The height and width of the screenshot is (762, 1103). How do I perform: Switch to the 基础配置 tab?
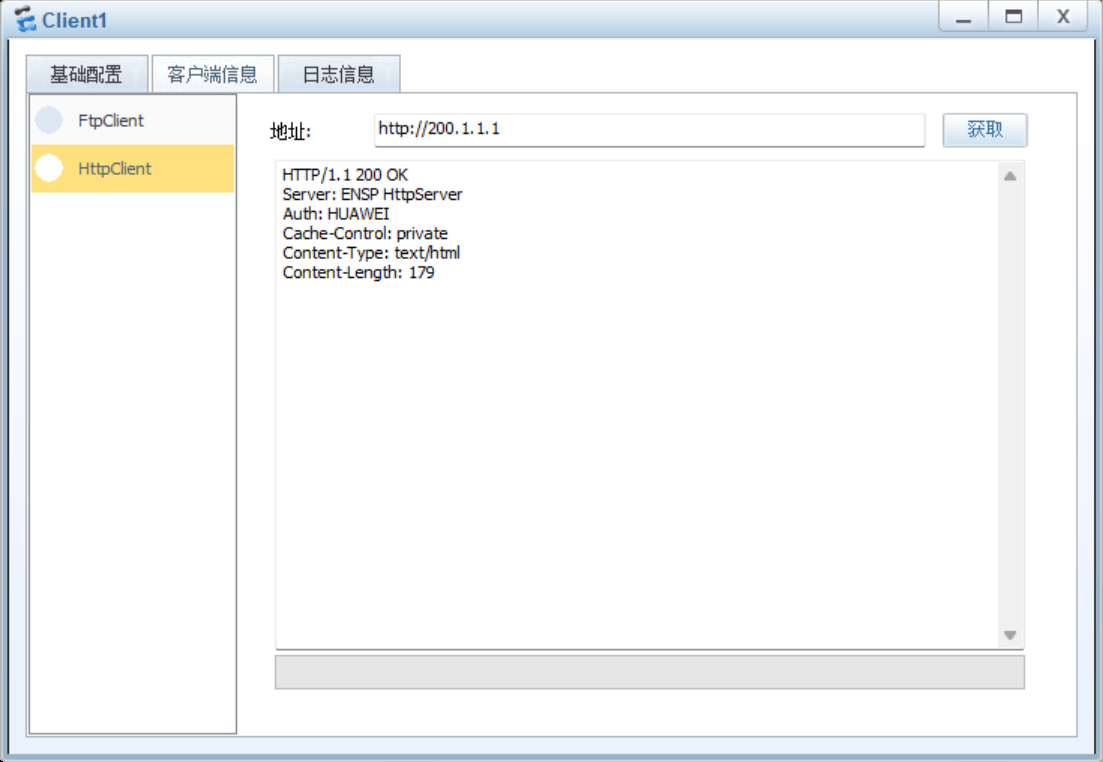(x=87, y=74)
